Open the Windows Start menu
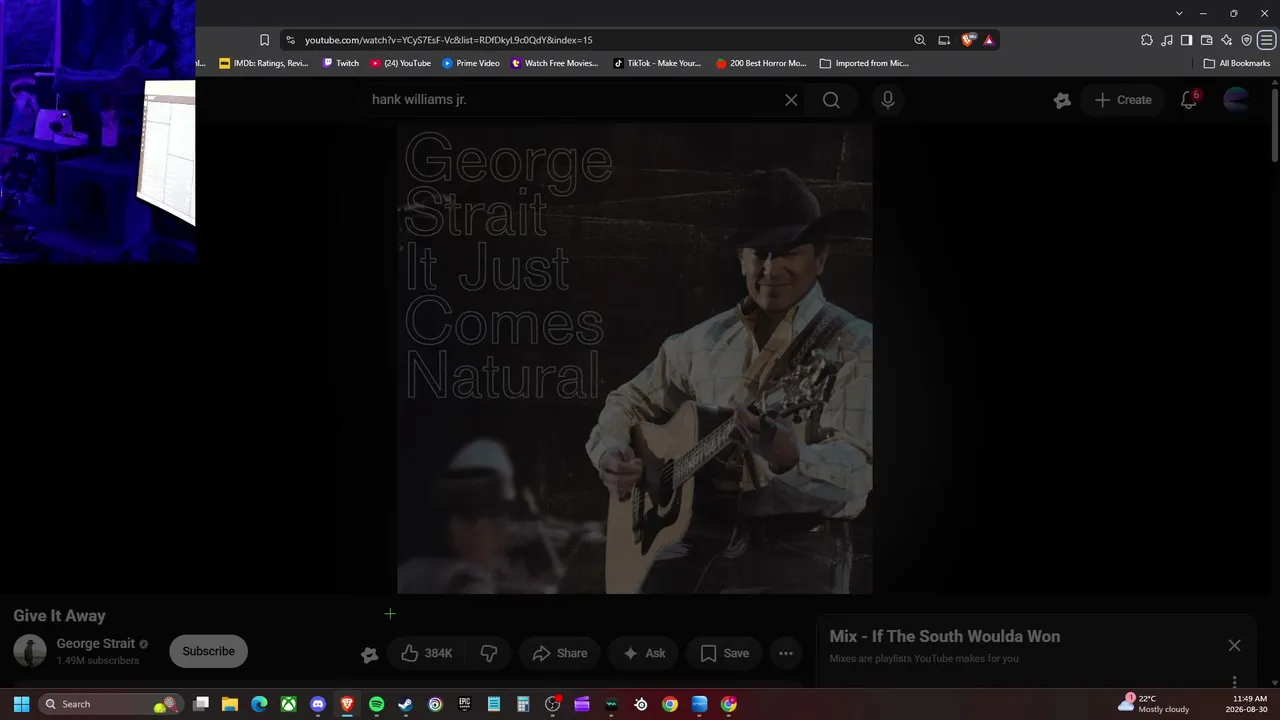The width and height of the screenshot is (1280, 720). (x=21, y=704)
